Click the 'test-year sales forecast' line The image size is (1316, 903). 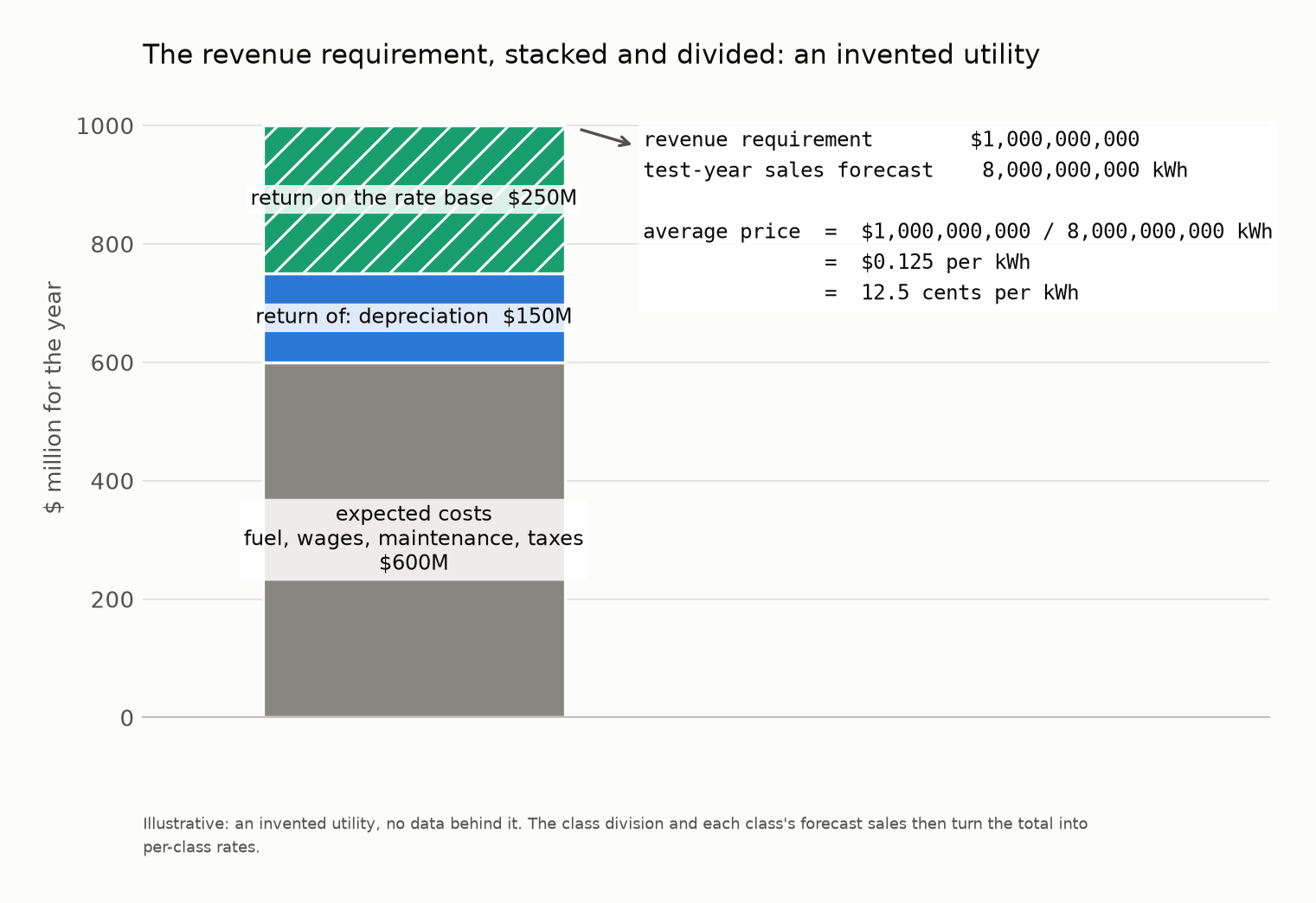pos(915,170)
